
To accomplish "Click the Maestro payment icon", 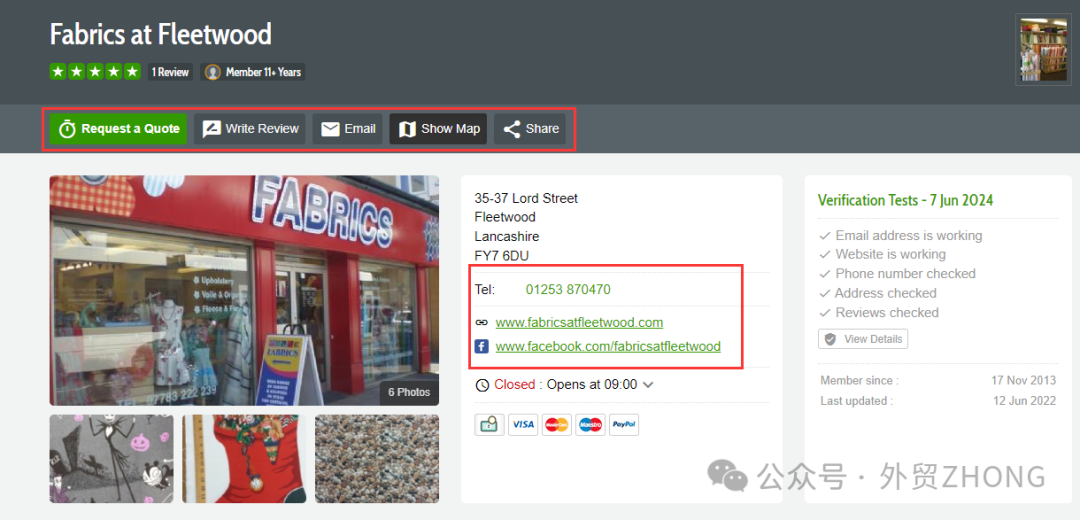I will coord(590,425).
